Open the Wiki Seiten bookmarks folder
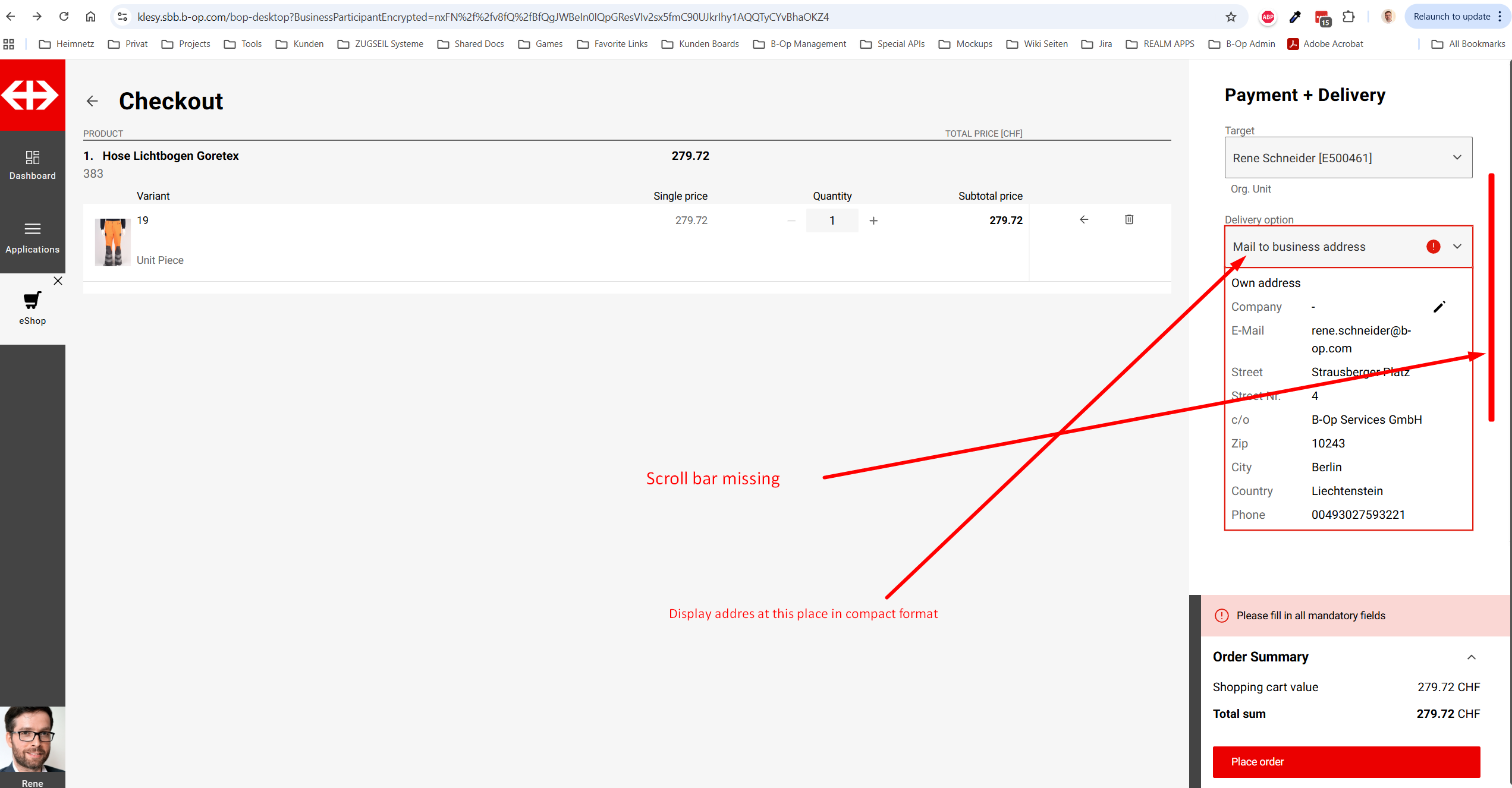The image size is (1512, 788). pos(1037,44)
